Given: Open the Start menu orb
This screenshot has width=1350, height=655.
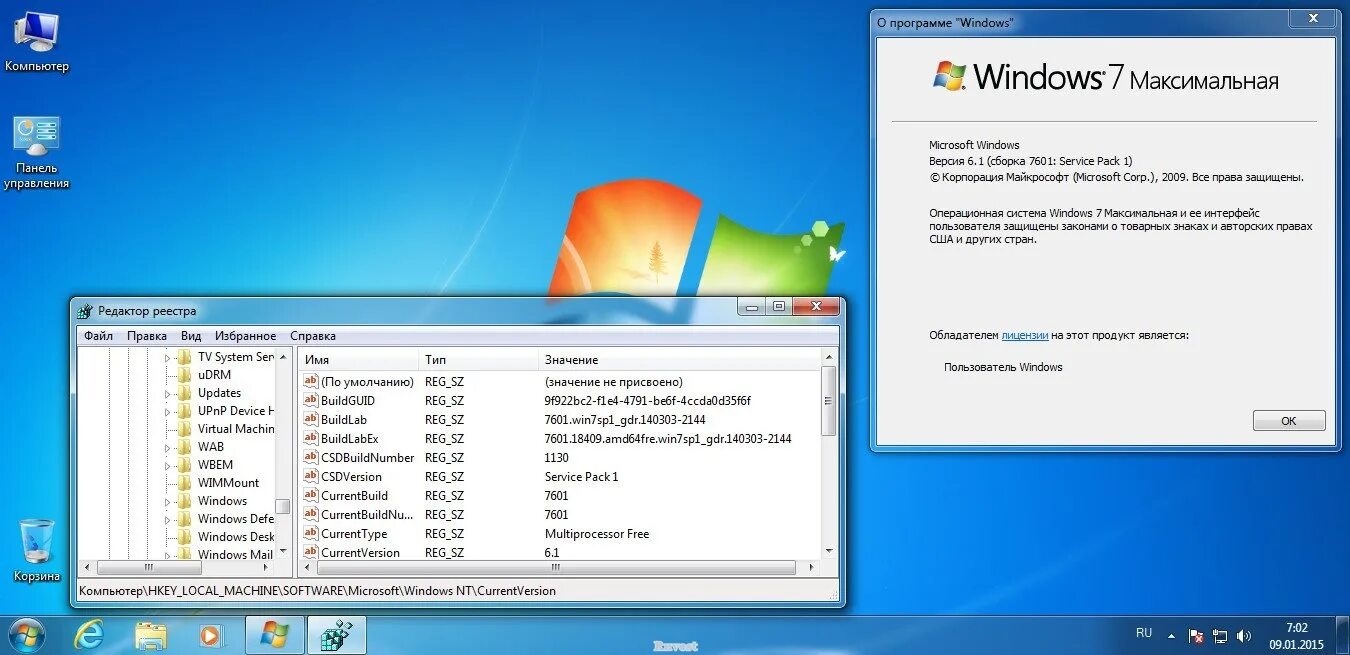Looking at the screenshot, I should point(26,635).
